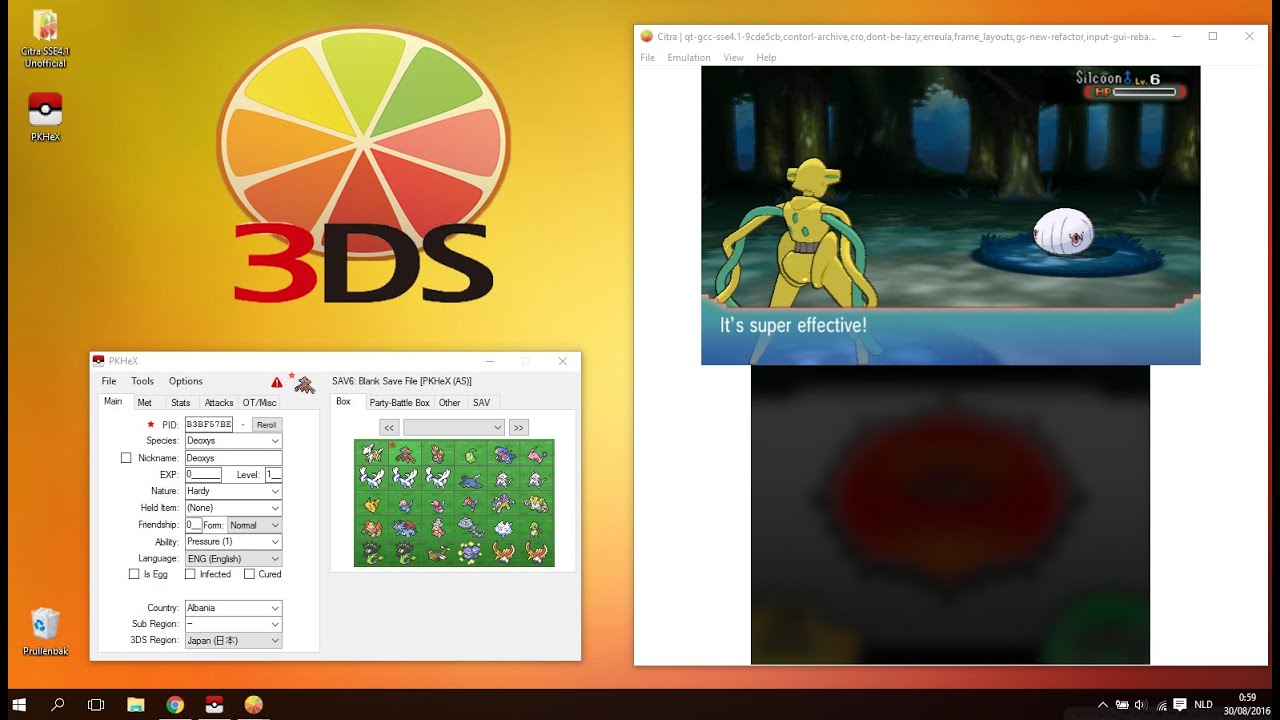Switch to the Party-Battle Box tab
This screenshot has width=1280, height=720.
tap(399, 403)
